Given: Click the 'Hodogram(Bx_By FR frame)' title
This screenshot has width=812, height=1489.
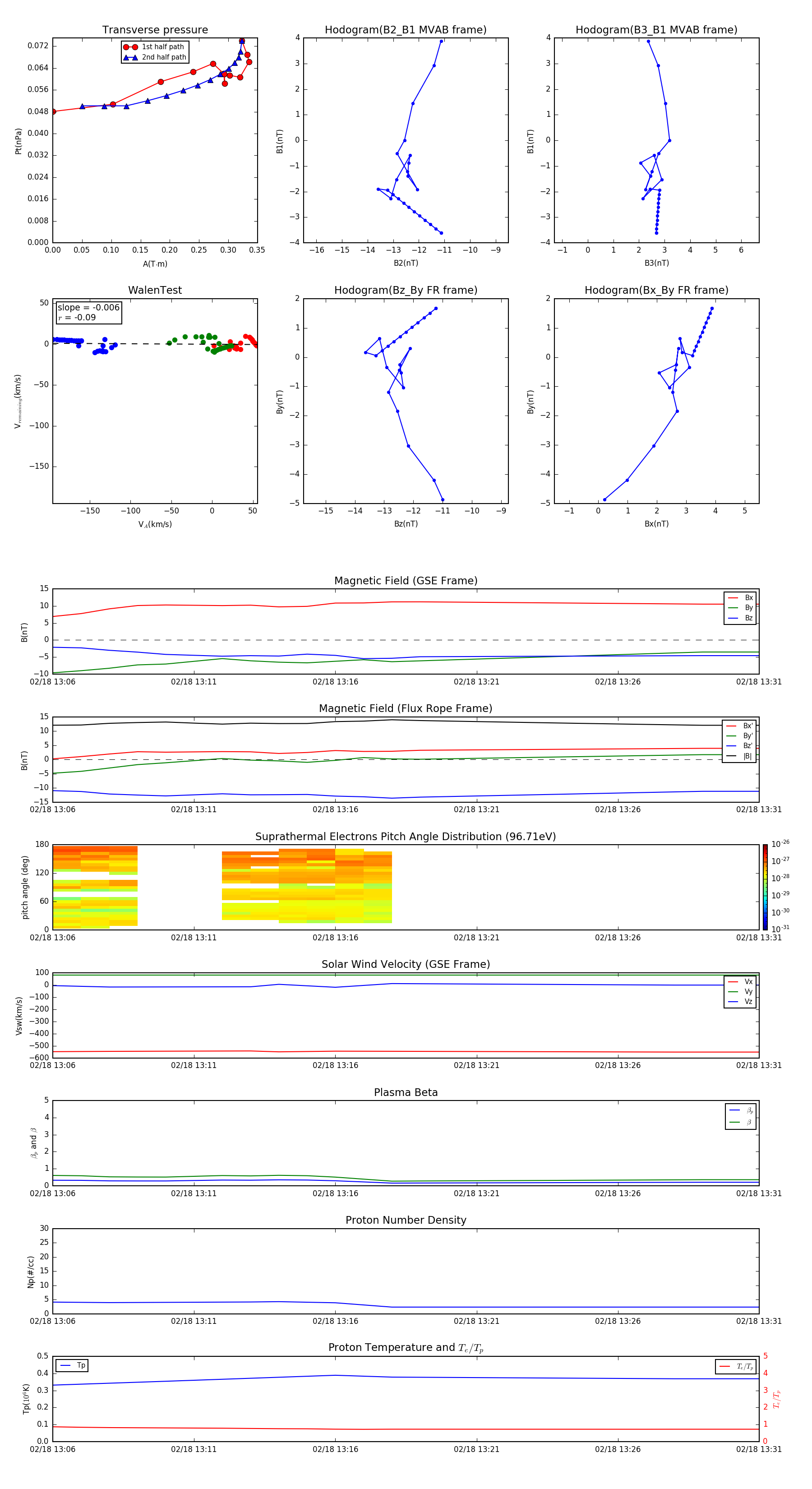Looking at the screenshot, I should (x=656, y=290).
